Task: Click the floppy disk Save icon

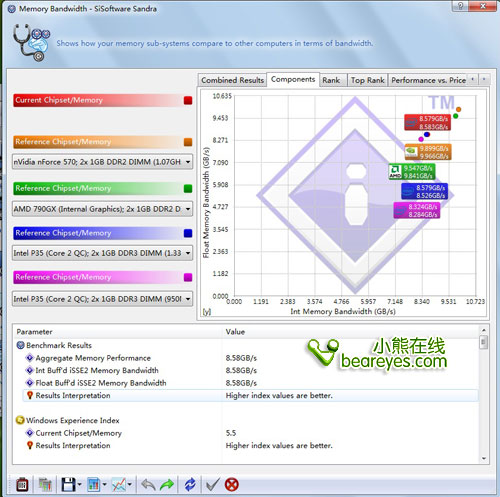Action: pos(68,484)
